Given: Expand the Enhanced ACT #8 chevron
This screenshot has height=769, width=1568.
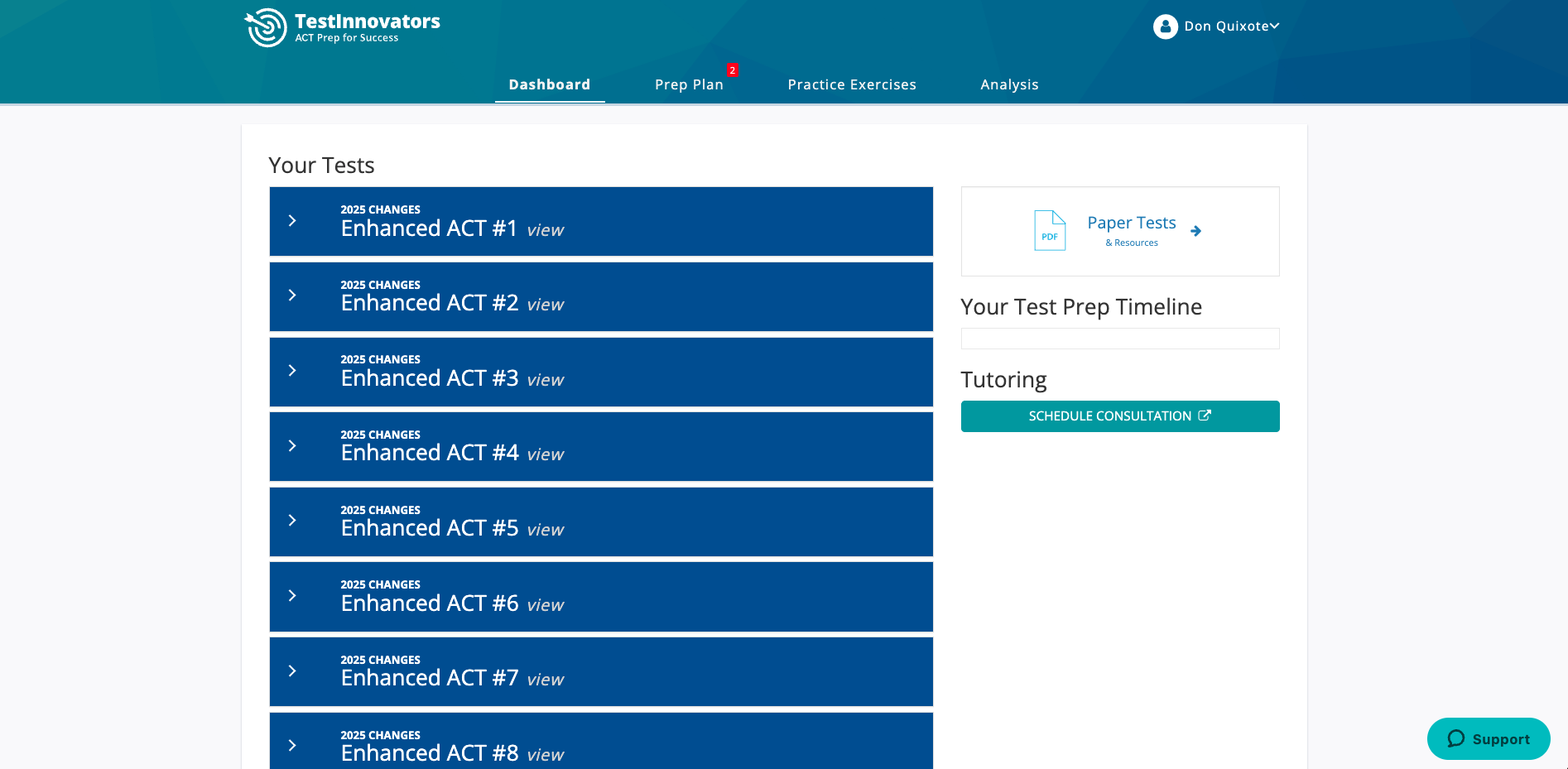Looking at the screenshot, I should tap(292, 746).
